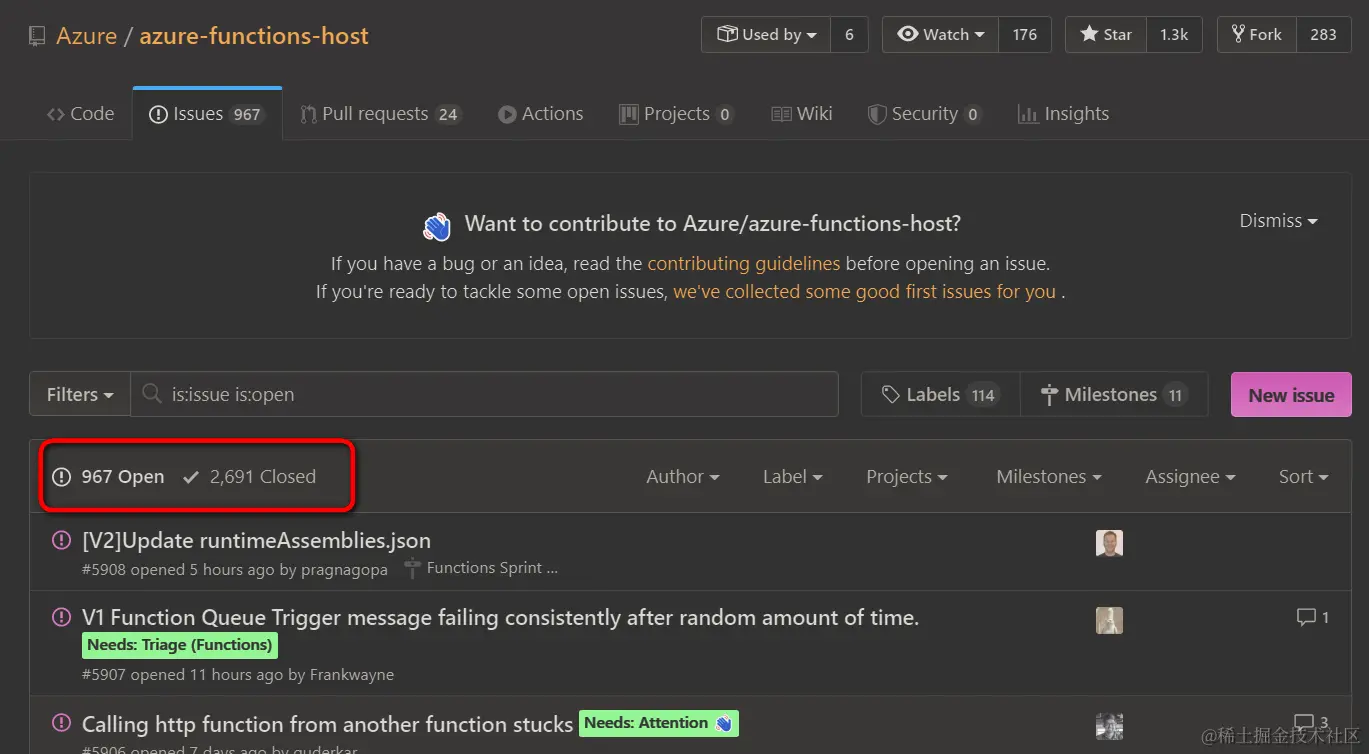Image resolution: width=1369 pixels, height=754 pixels.
Task: Open the Watch dropdown
Action: 941,35
